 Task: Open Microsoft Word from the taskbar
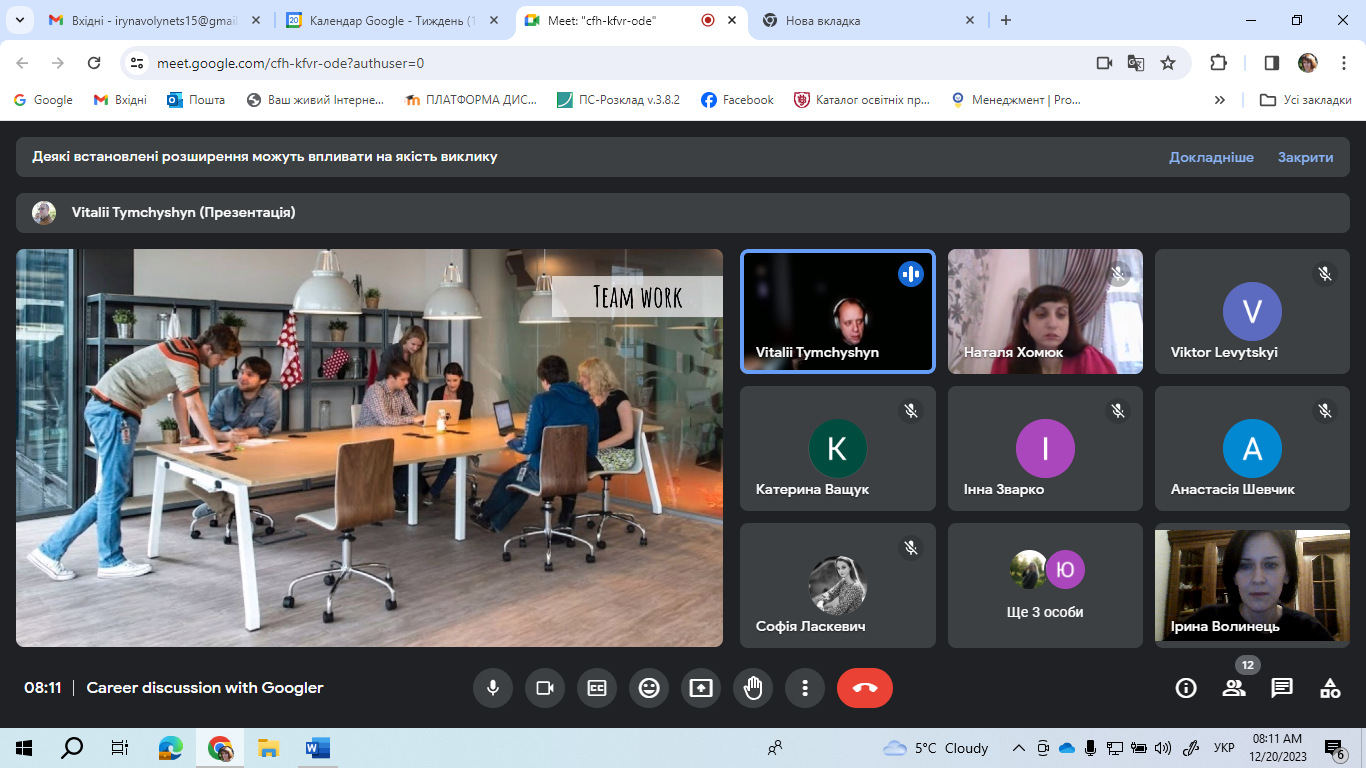pyautogui.click(x=317, y=748)
